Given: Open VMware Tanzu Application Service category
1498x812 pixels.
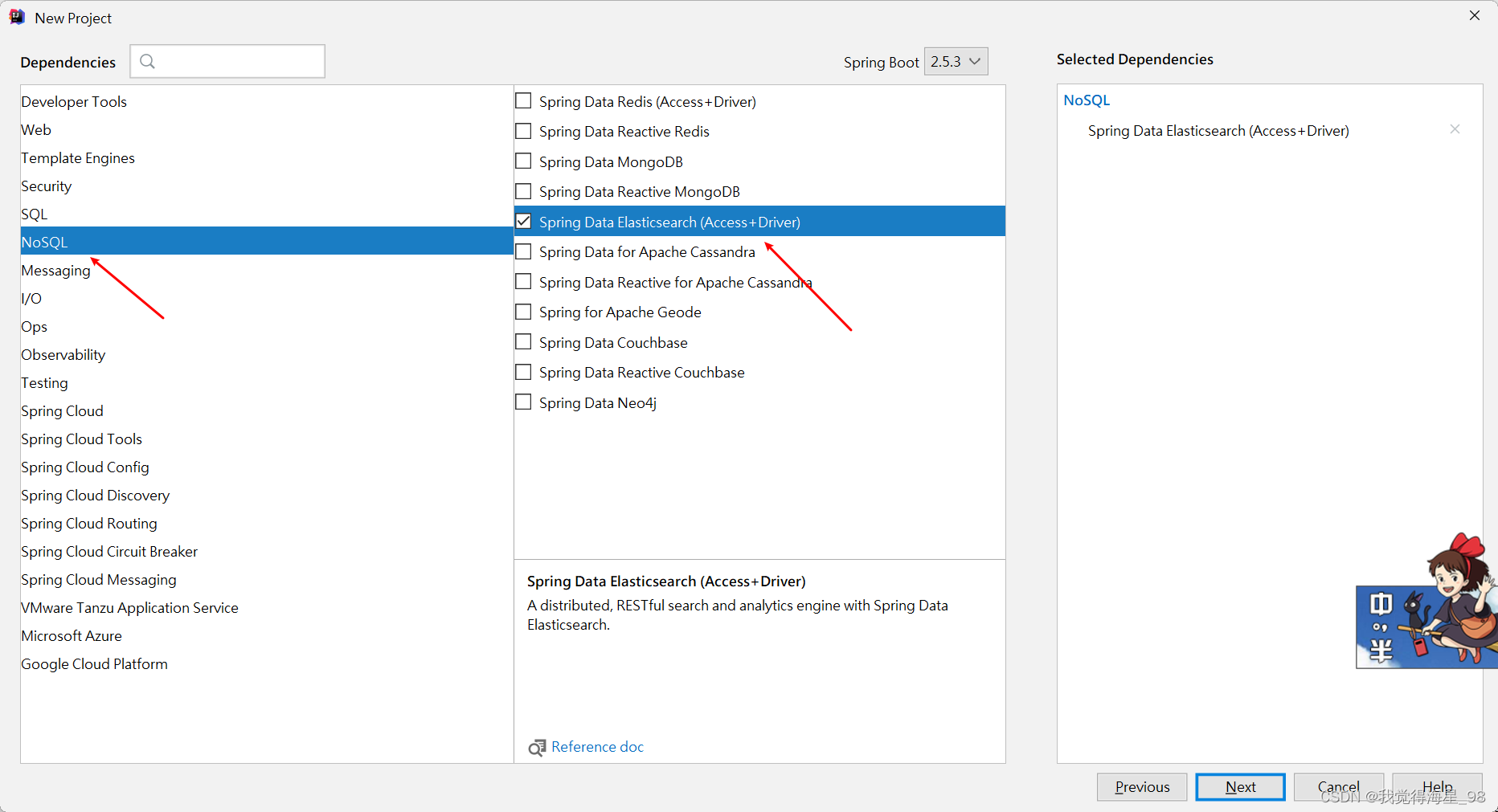Looking at the screenshot, I should click(267, 607).
